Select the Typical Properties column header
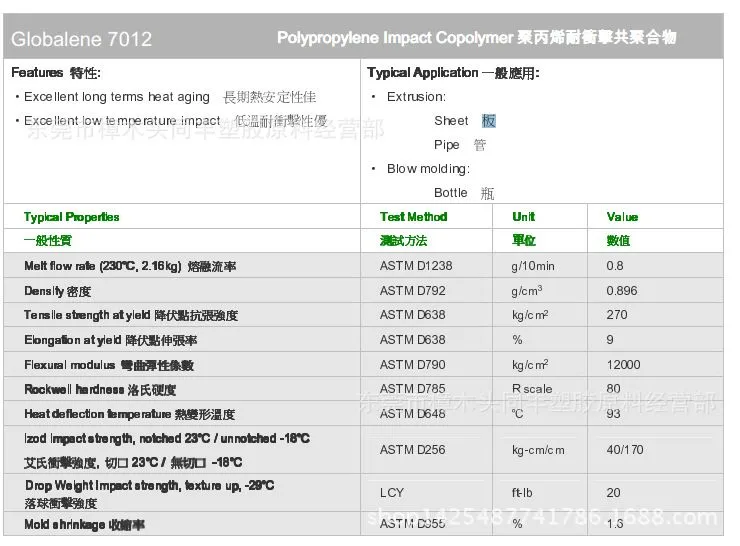 point(71,217)
